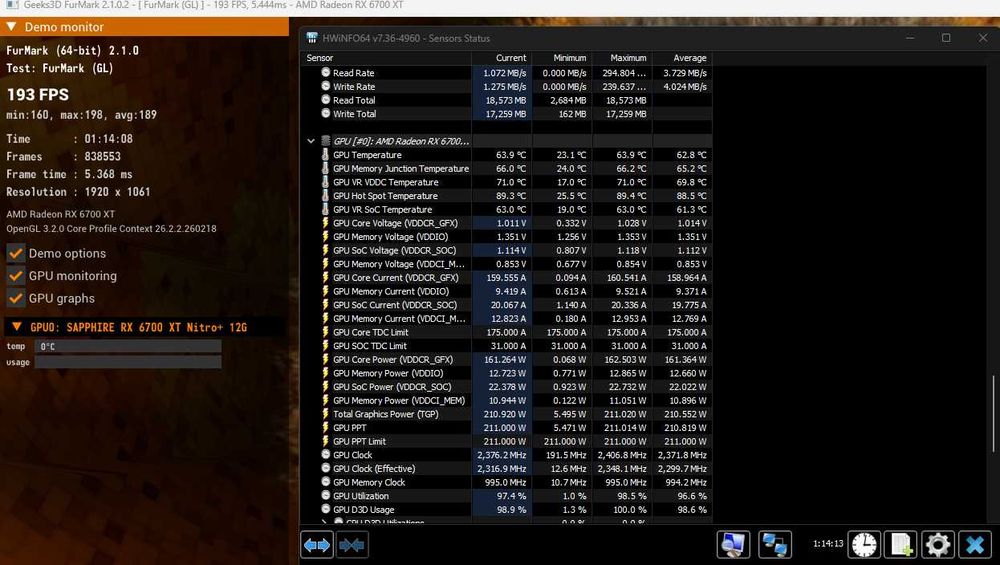The height and width of the screenshot is (565, 1000).
Task: Click the GPU Hot Spot current value 89.3 °C
Action: tap(511, 196)
